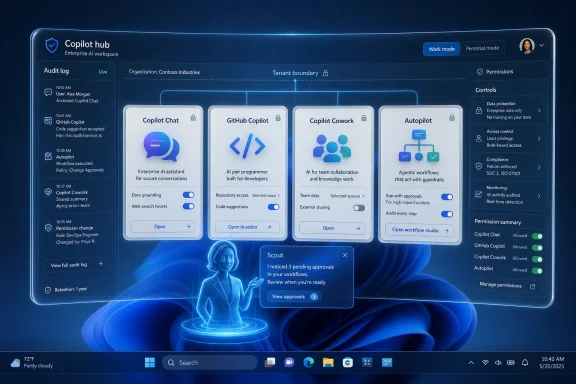
Task: Click the Monitoring chart icon
Action: pyautogui.click(x=478, y=194)
